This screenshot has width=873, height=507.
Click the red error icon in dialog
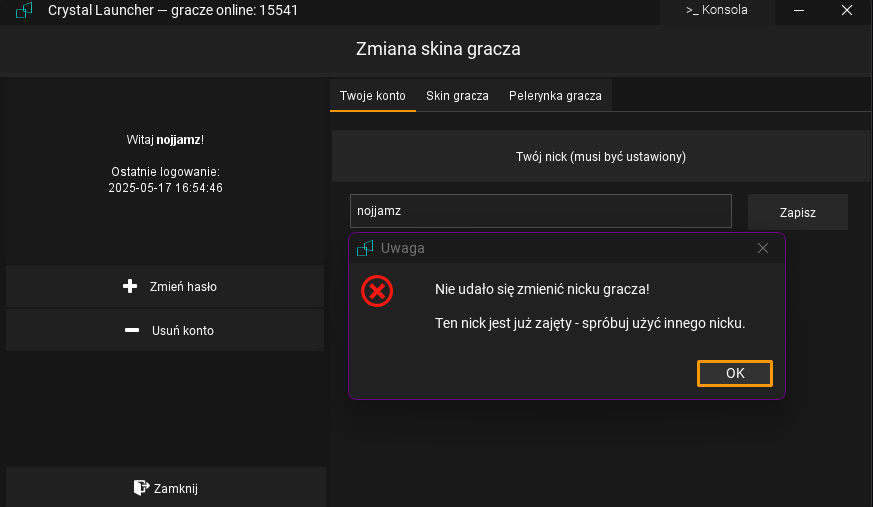pyautogui.click(x=377, y=291)
